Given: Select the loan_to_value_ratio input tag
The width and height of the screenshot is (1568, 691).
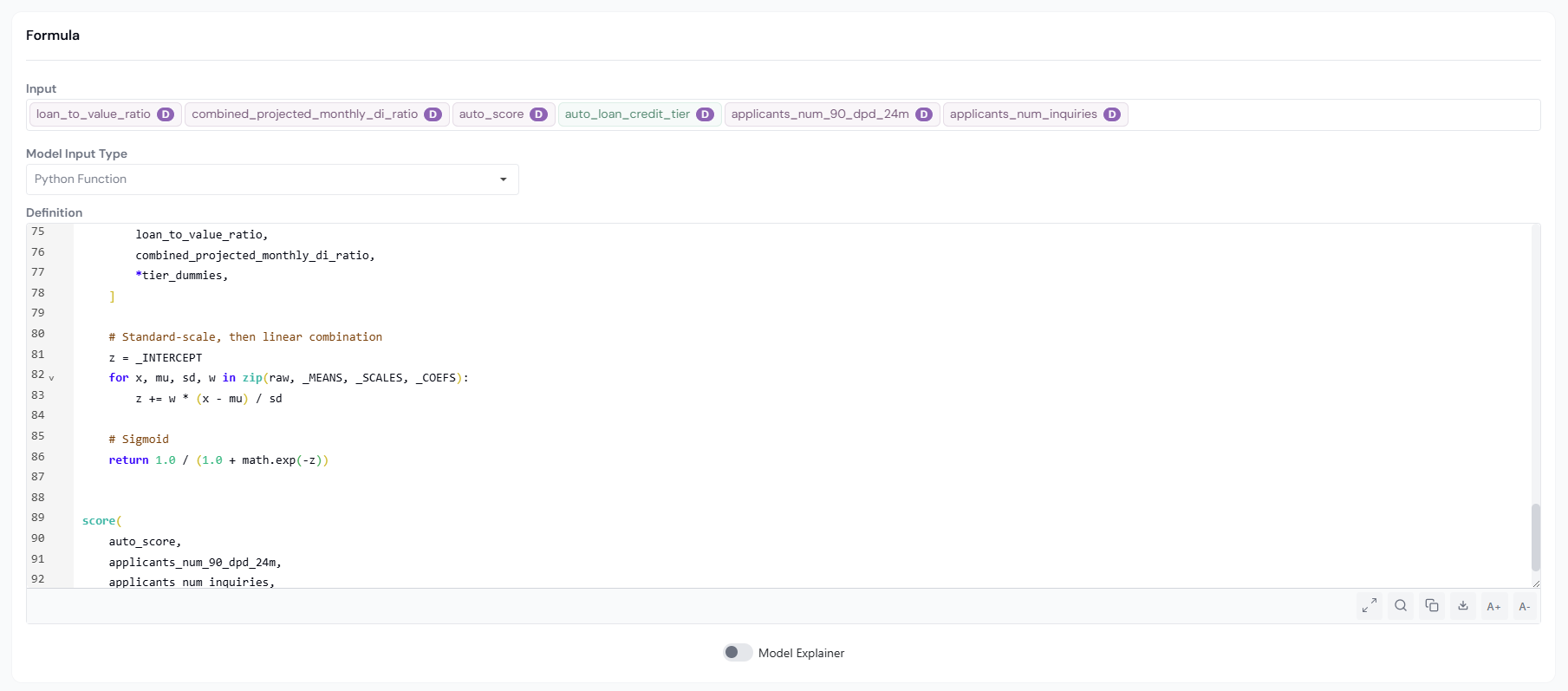Looking at the screenshot, I should pos(105,114).
